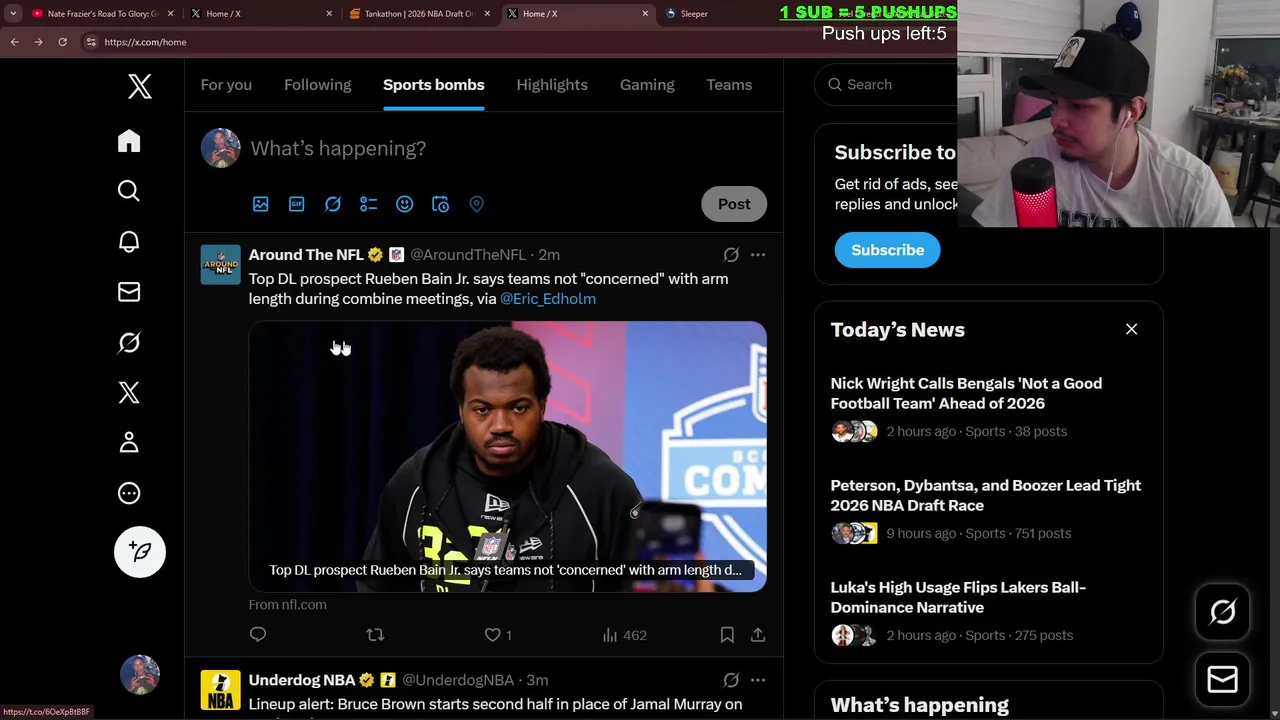Click Grok enhance icon in composer

[x=333, y=204]
